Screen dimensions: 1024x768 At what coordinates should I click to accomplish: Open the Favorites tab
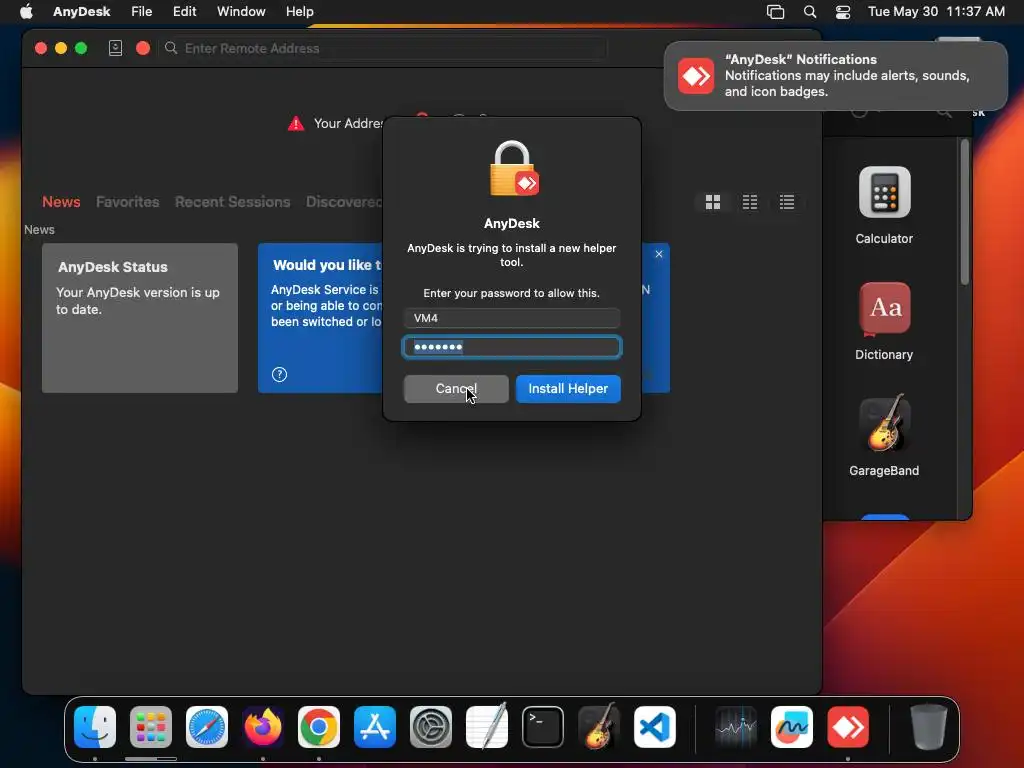[127, 202]
